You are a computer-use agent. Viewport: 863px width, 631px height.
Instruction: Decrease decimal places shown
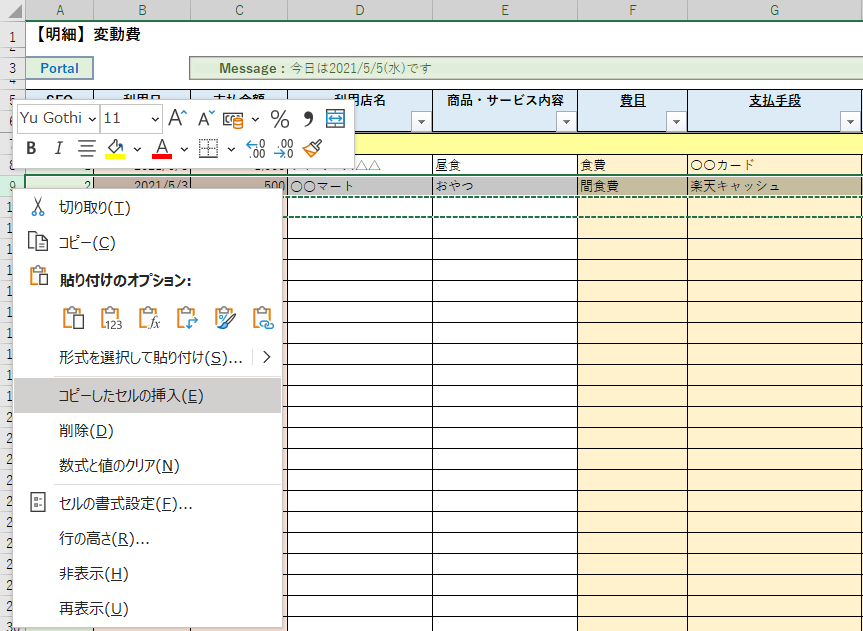(x=284, y=148)
